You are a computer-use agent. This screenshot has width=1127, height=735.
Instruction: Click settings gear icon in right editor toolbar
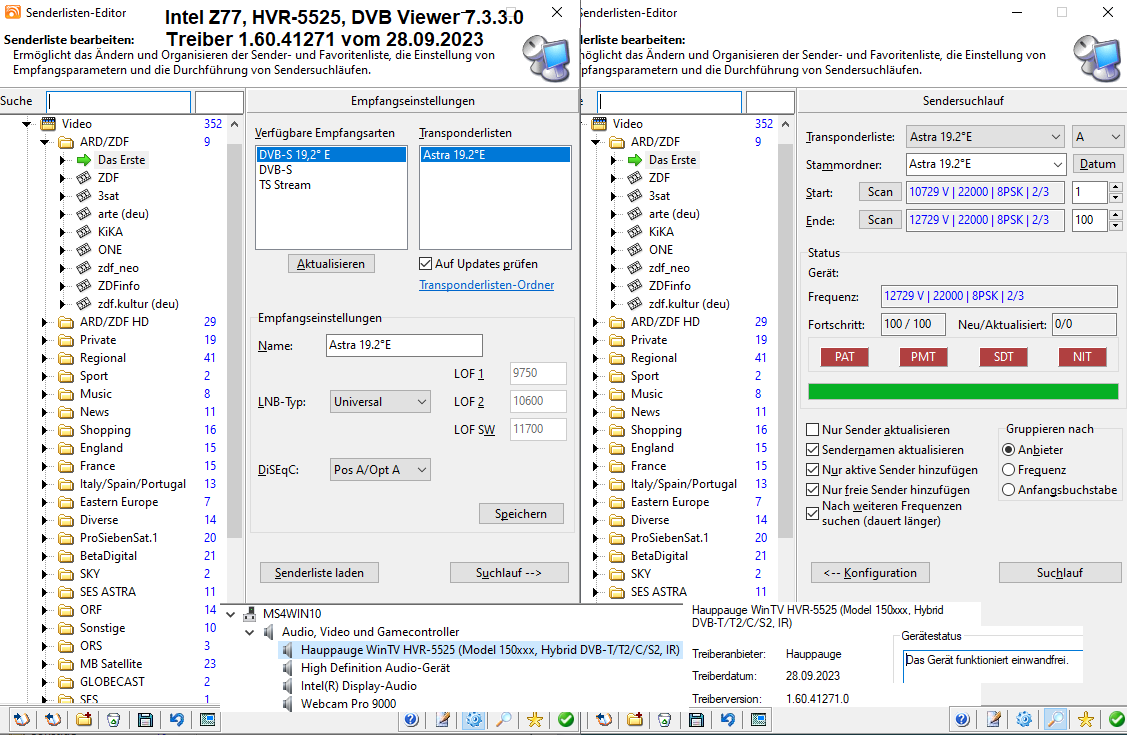pos(1024,719)
